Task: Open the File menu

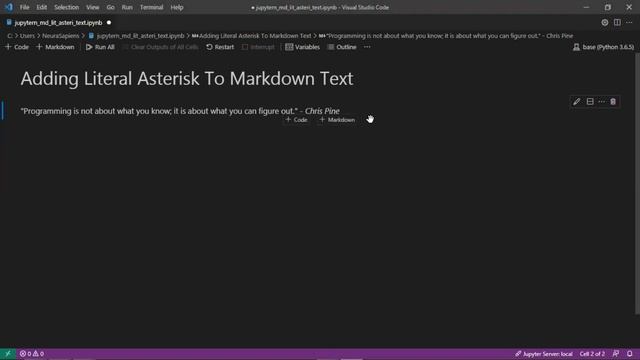Action: (x=24, y=7)
